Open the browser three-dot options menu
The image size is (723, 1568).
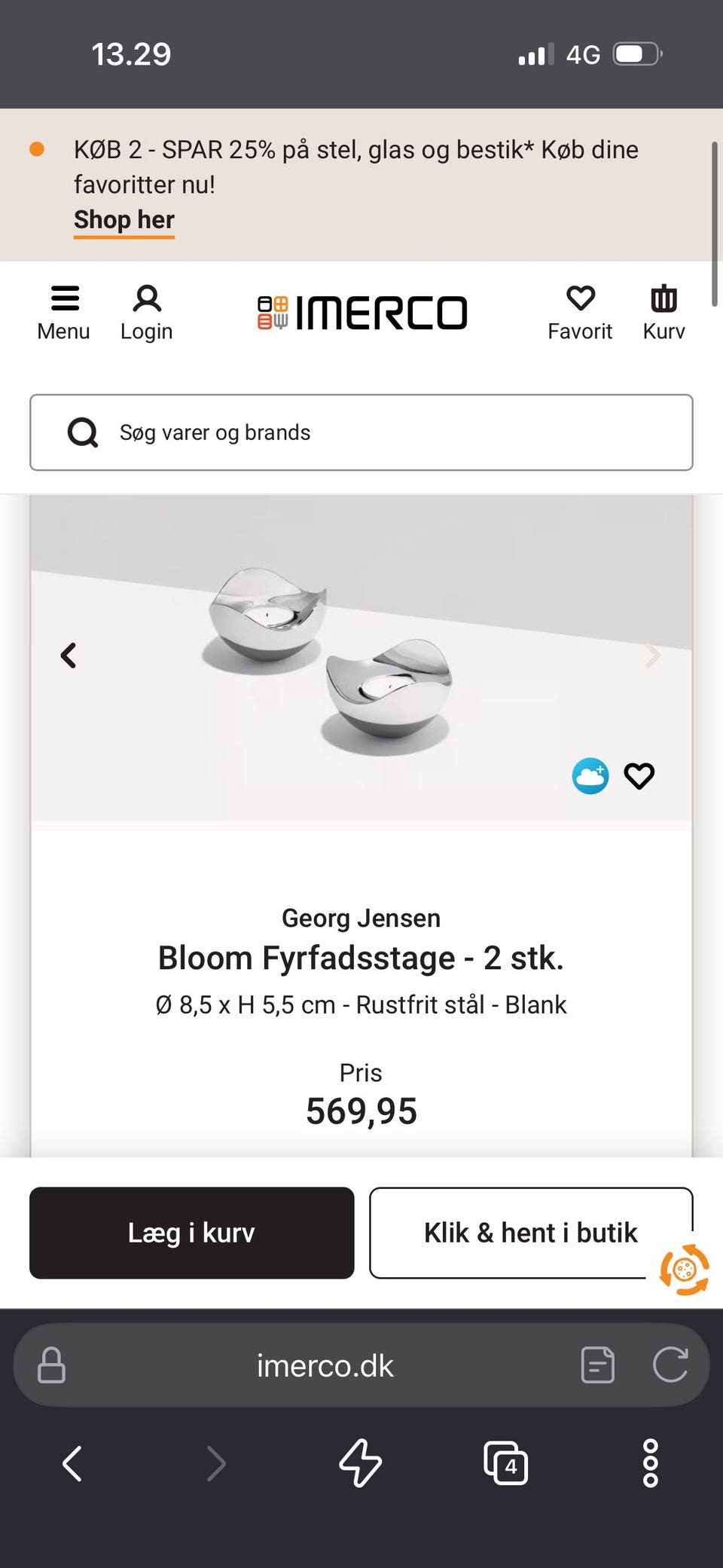[x=651, y=1463]
